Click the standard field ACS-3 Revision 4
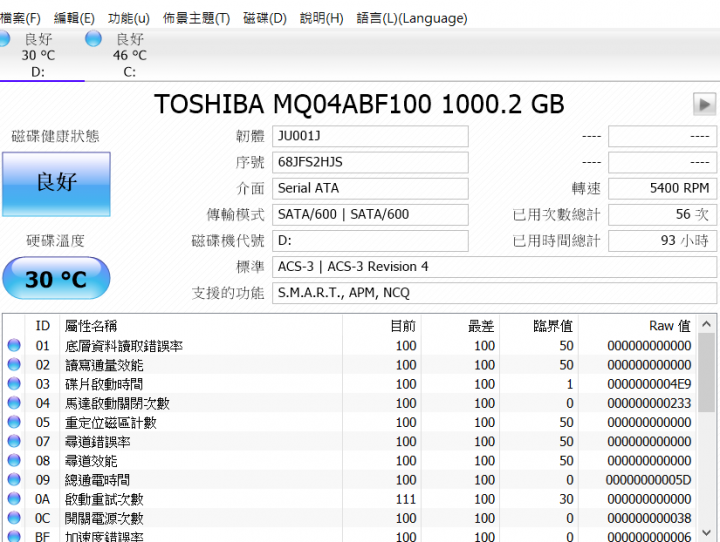720x542 pixels. click(x=495, y=267)
